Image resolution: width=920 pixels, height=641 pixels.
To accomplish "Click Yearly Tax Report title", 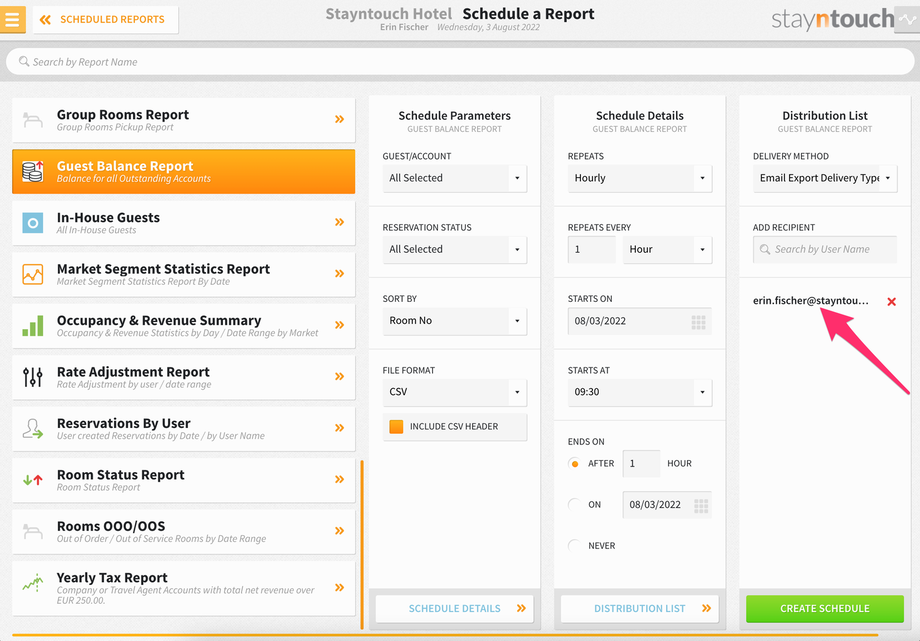I will pos(112,578).
